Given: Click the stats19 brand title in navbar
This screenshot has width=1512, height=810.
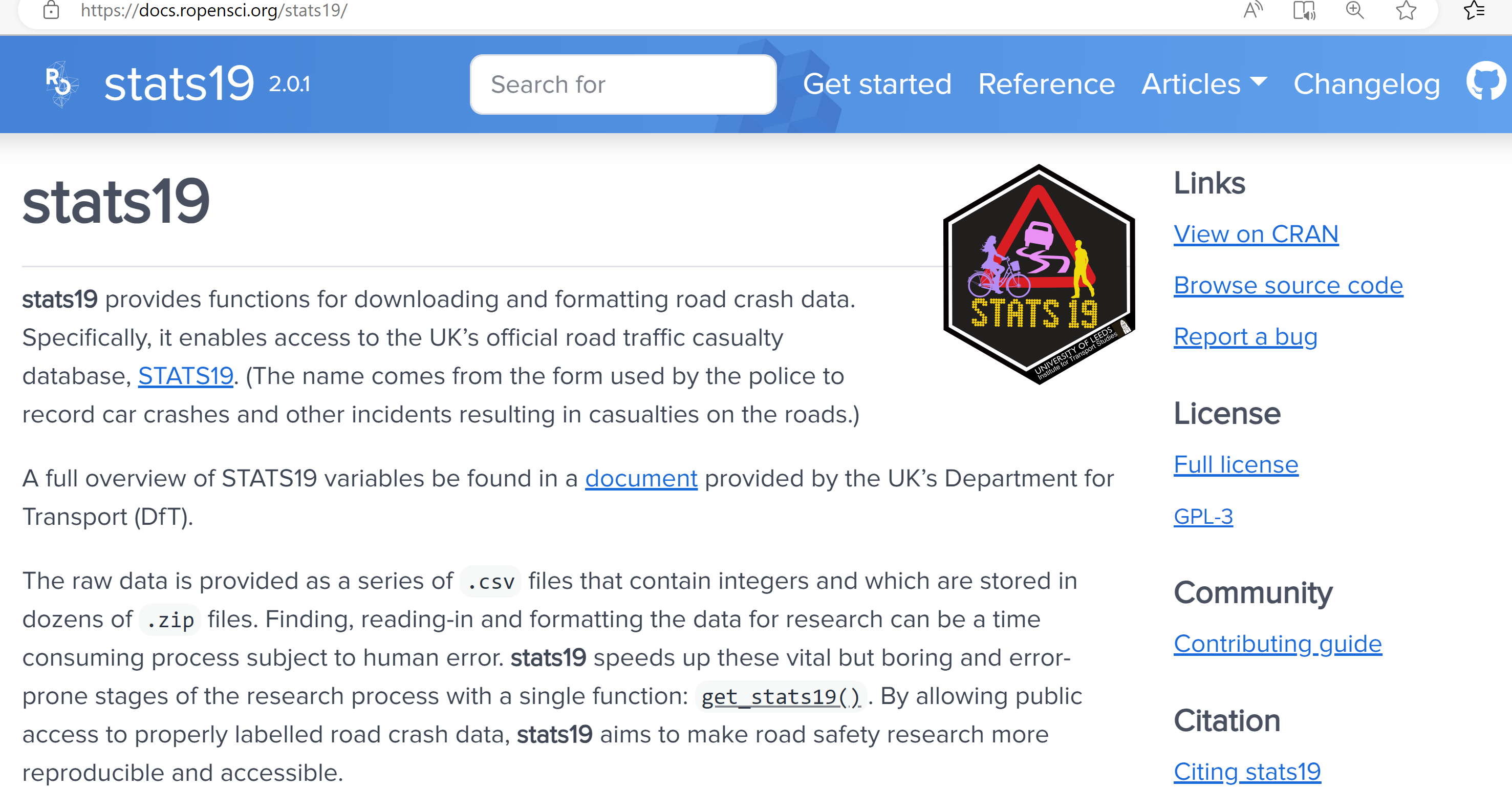Looking at the screenshot, I should (x=179, y=84).
